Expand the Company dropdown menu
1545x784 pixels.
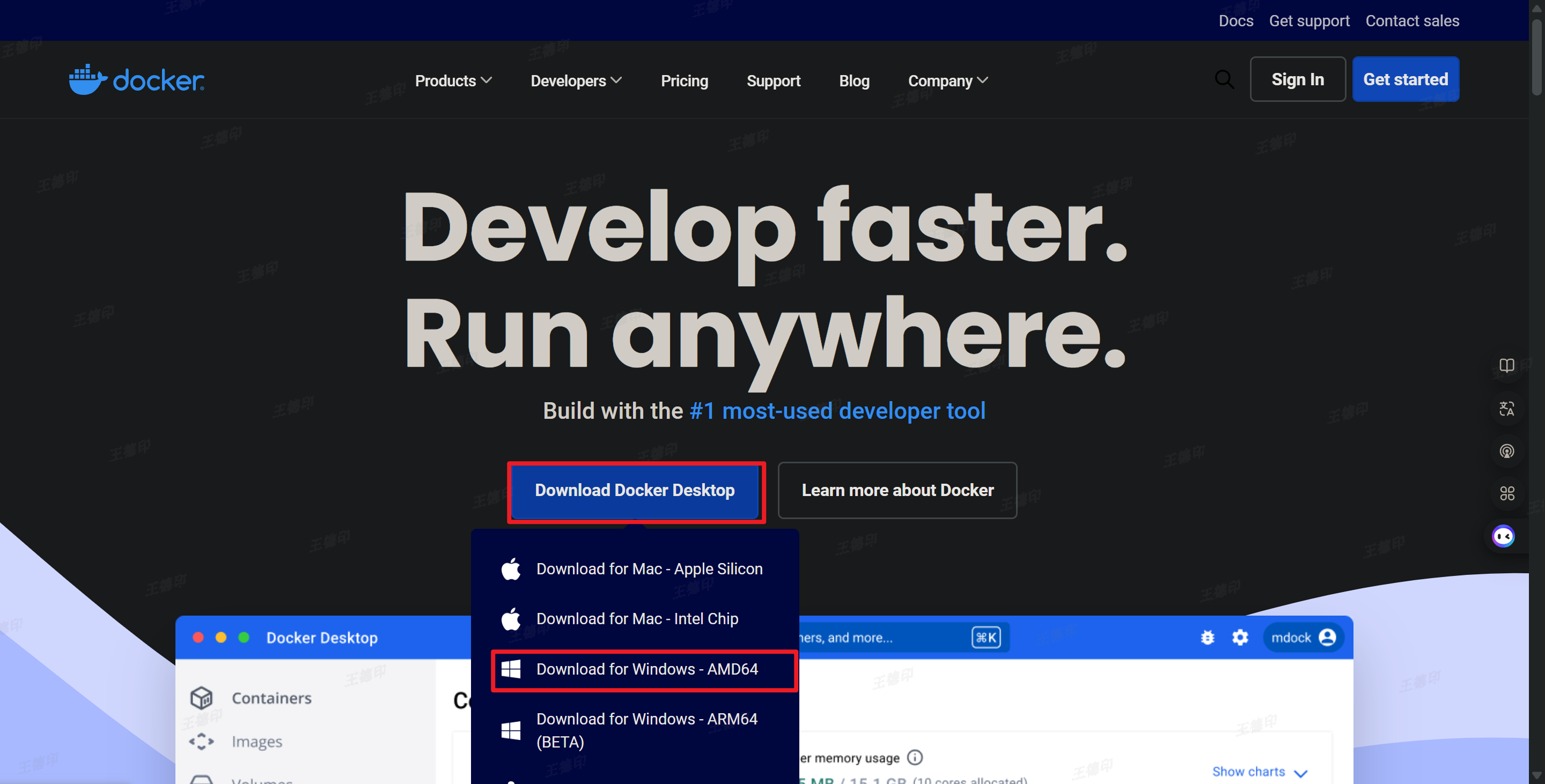[x=948, y=80]
